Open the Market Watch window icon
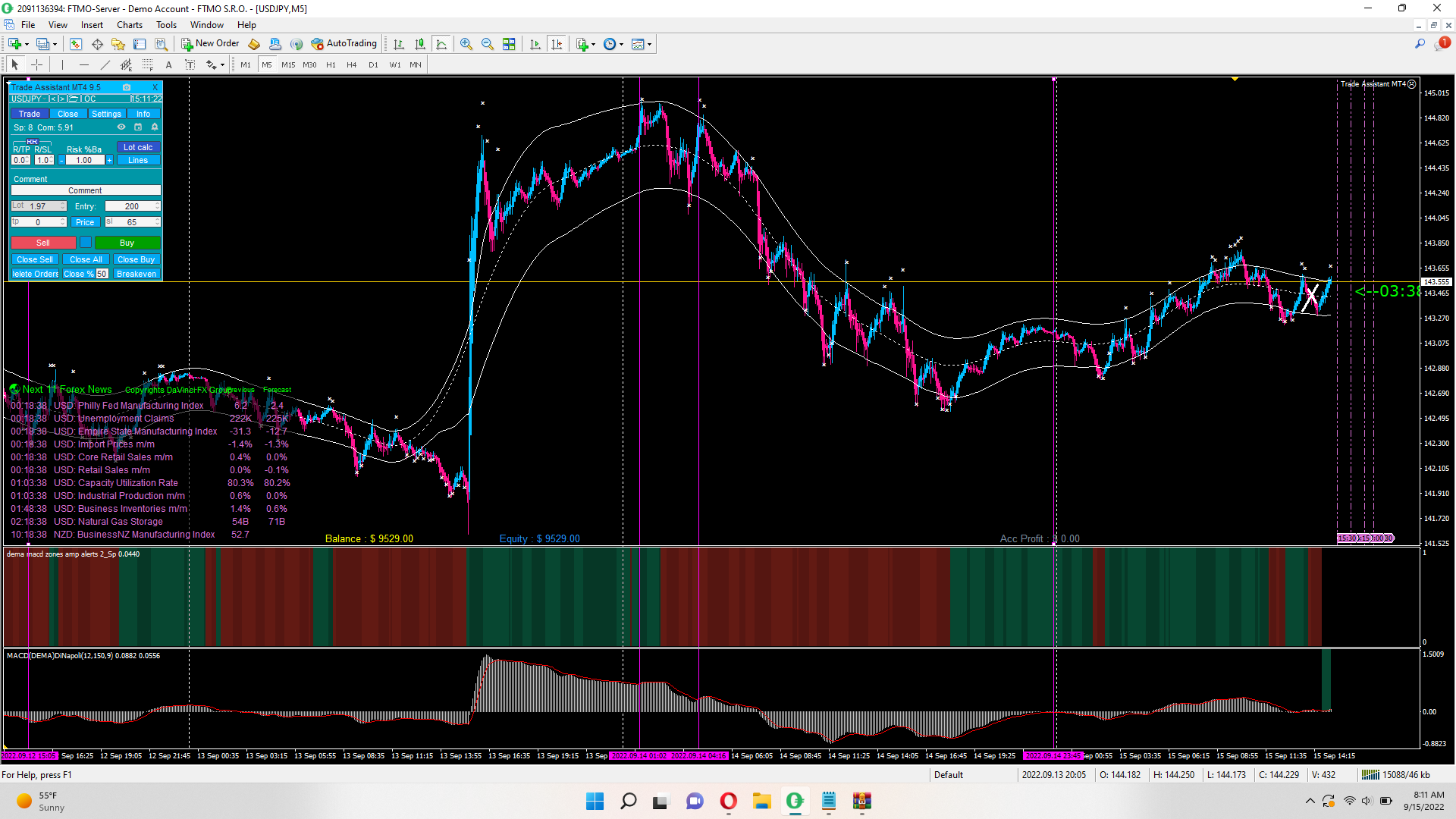 pyautogui.click(x=75, y=44)
